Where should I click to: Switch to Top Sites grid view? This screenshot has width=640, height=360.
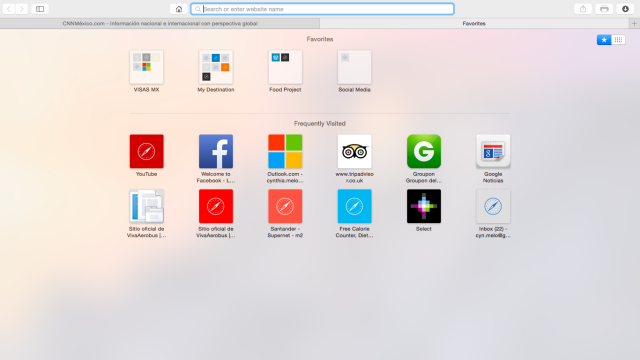(x=618, y=40)
